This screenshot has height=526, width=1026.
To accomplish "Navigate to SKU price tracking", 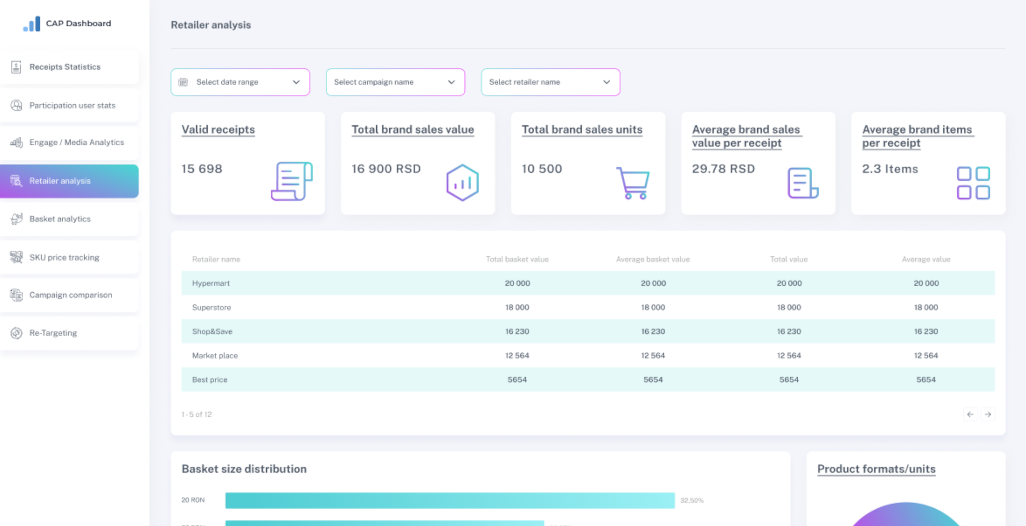I will click(x=64, y=257).
